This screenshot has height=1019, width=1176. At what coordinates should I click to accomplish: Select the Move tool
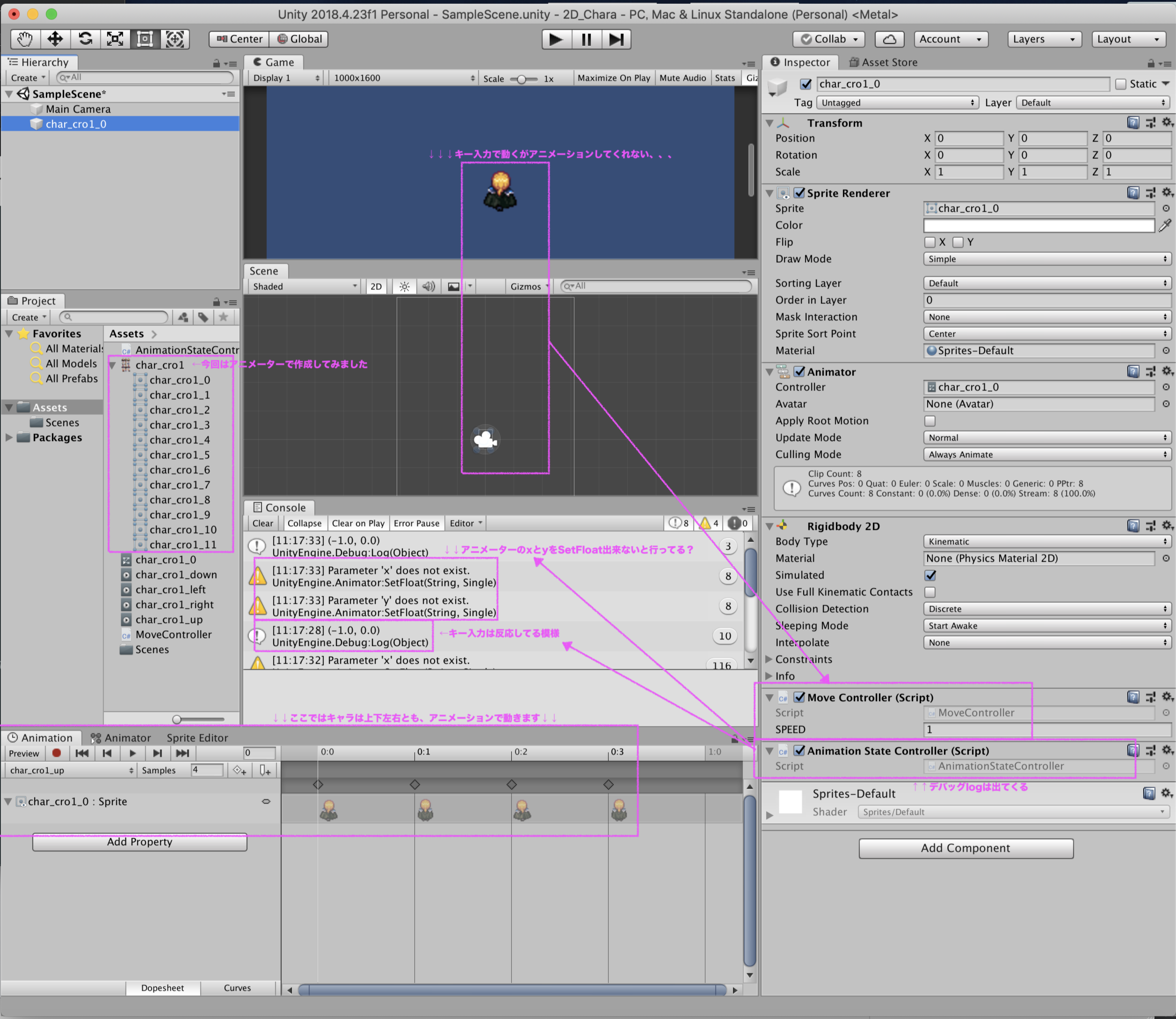(x=55, y=39)
